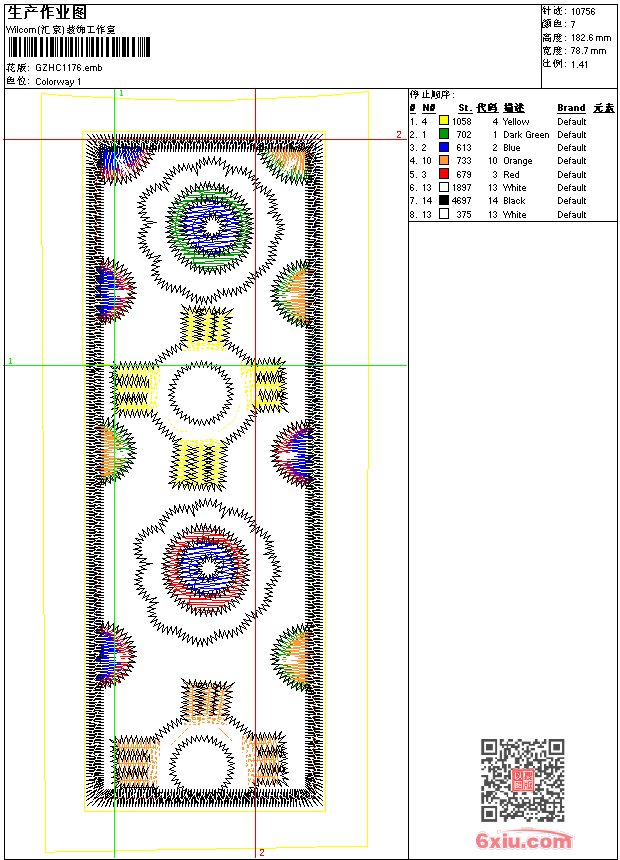620x860 pixels.
Task: Select the stitch count 613
Action: (464, 148)
